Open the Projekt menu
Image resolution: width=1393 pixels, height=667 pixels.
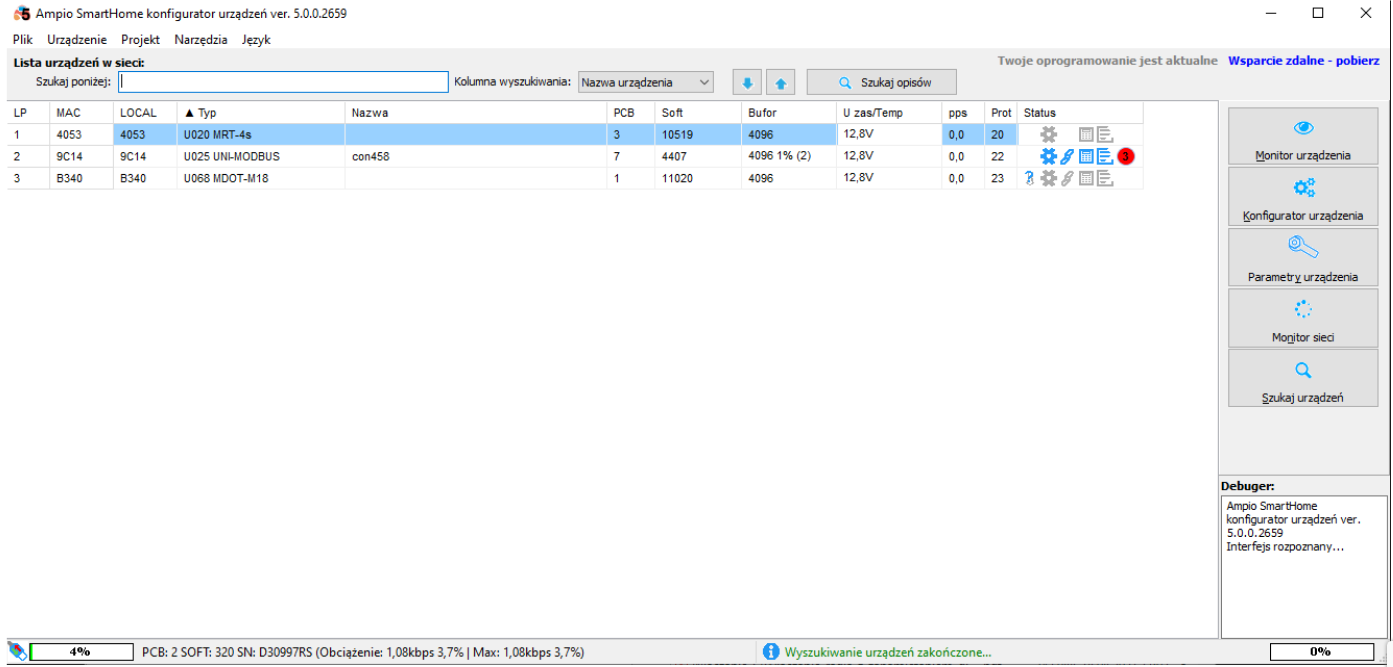pyautogui.click(x=141, y=40)
